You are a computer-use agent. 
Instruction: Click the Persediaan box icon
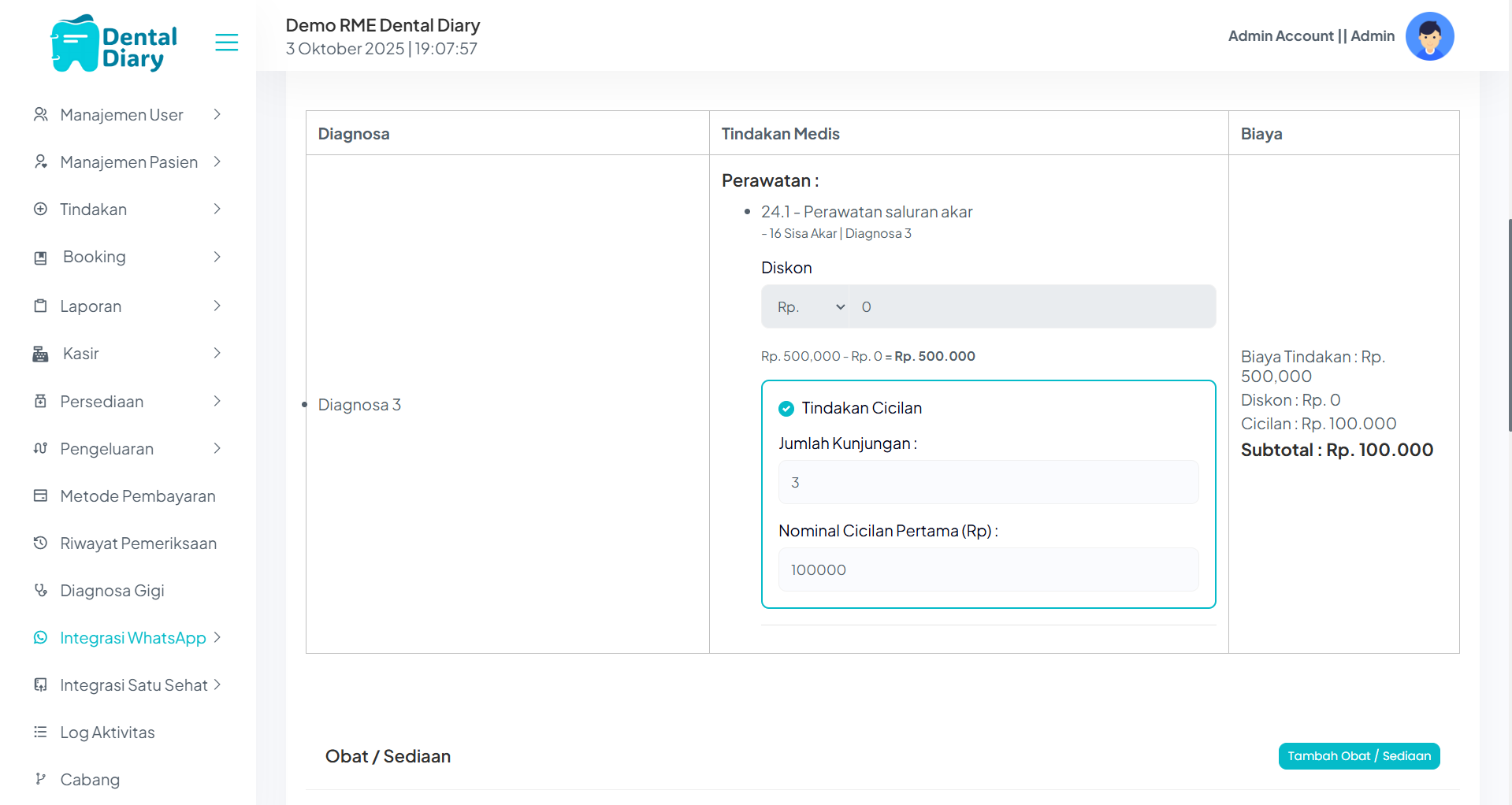(41, 401)
